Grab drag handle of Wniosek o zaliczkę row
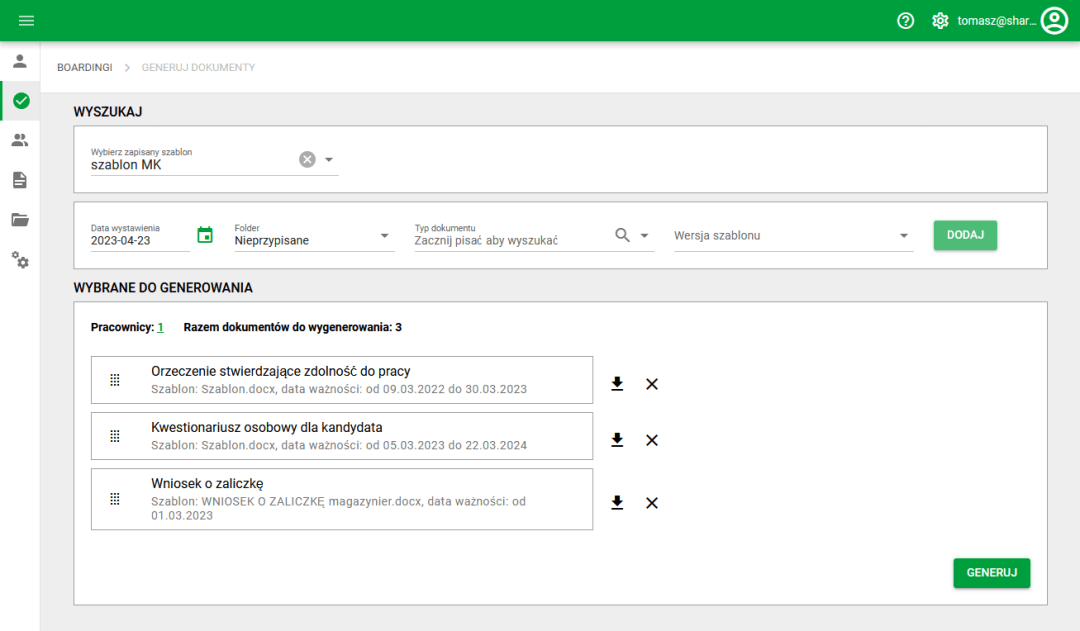 tap(115, 499)
